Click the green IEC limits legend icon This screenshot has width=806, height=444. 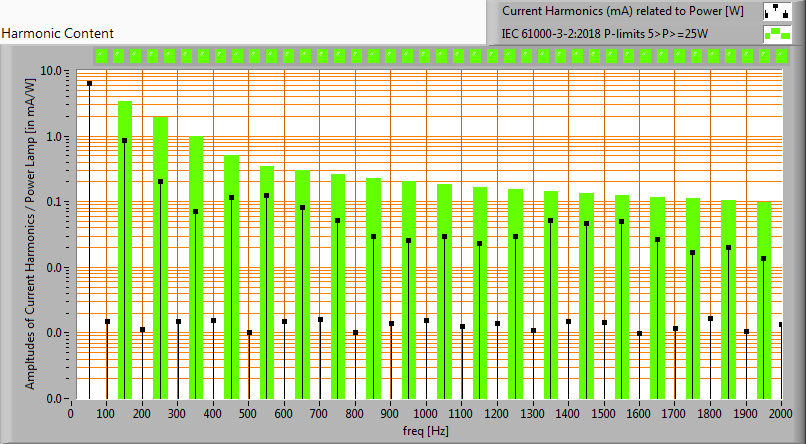776,33
